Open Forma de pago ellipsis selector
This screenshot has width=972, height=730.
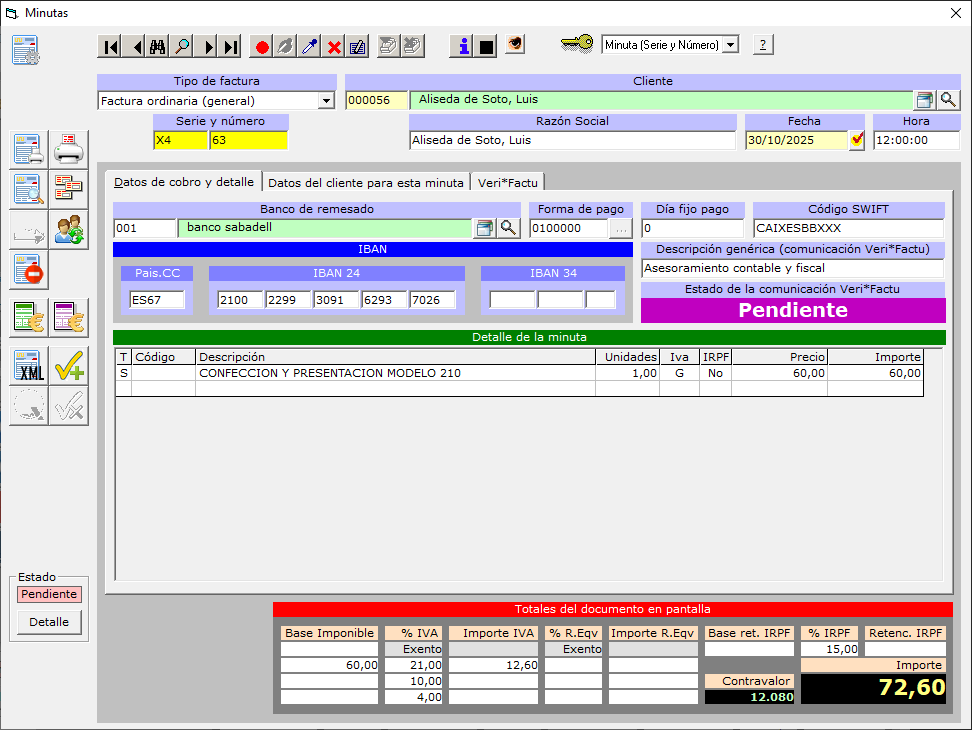pyautogui.click(x=621, y=228)
